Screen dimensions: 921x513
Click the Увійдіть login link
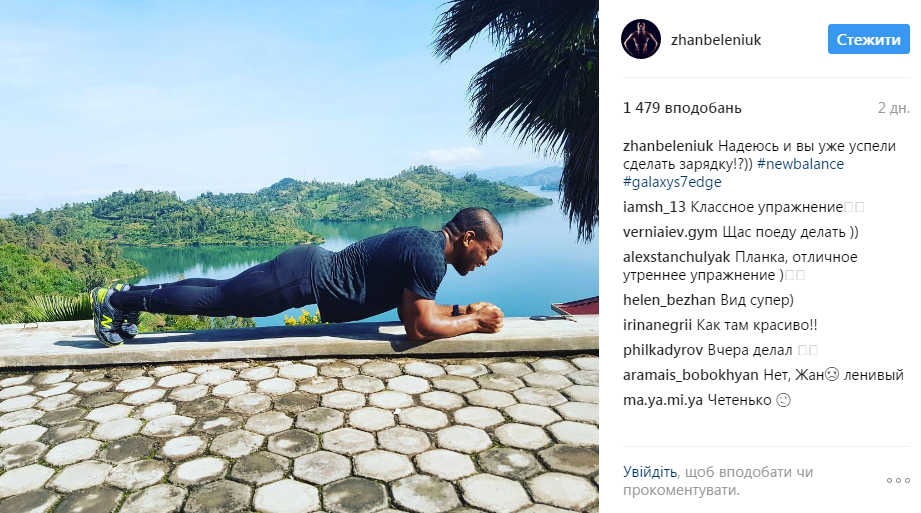tap(650, 472)
